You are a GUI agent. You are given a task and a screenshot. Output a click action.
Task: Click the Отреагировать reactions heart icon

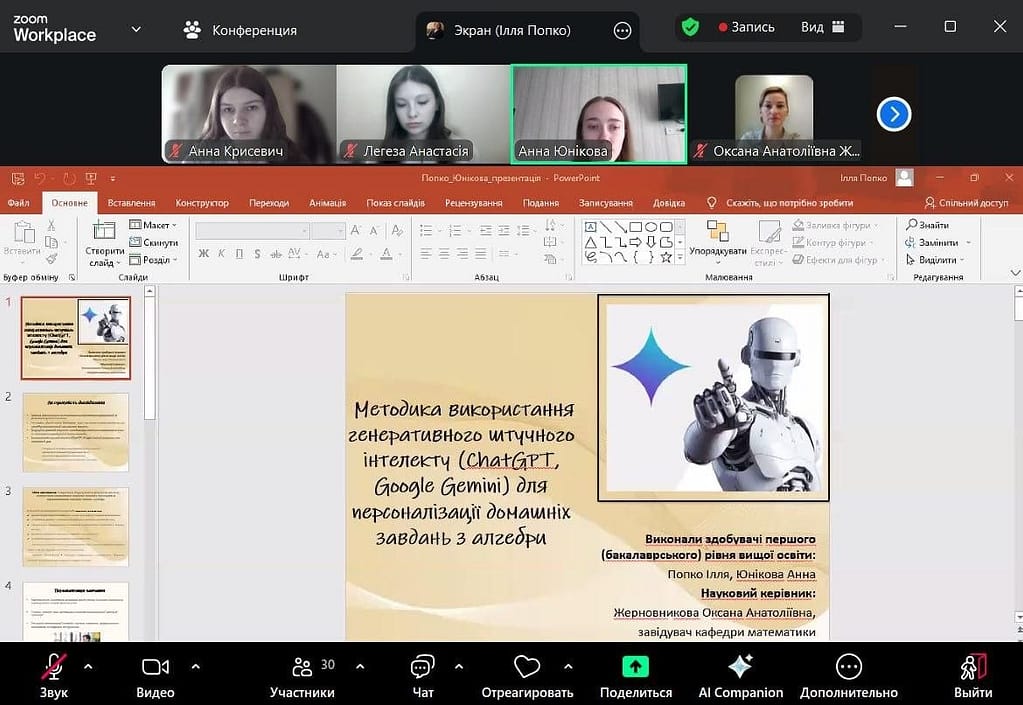[x=527, y=668]
